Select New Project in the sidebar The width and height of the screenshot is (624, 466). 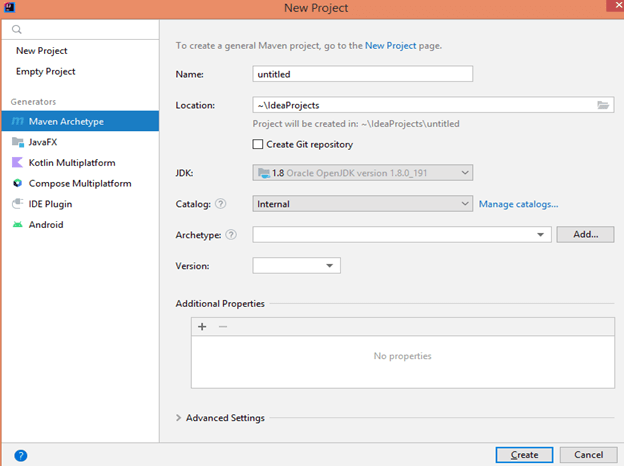42,51
